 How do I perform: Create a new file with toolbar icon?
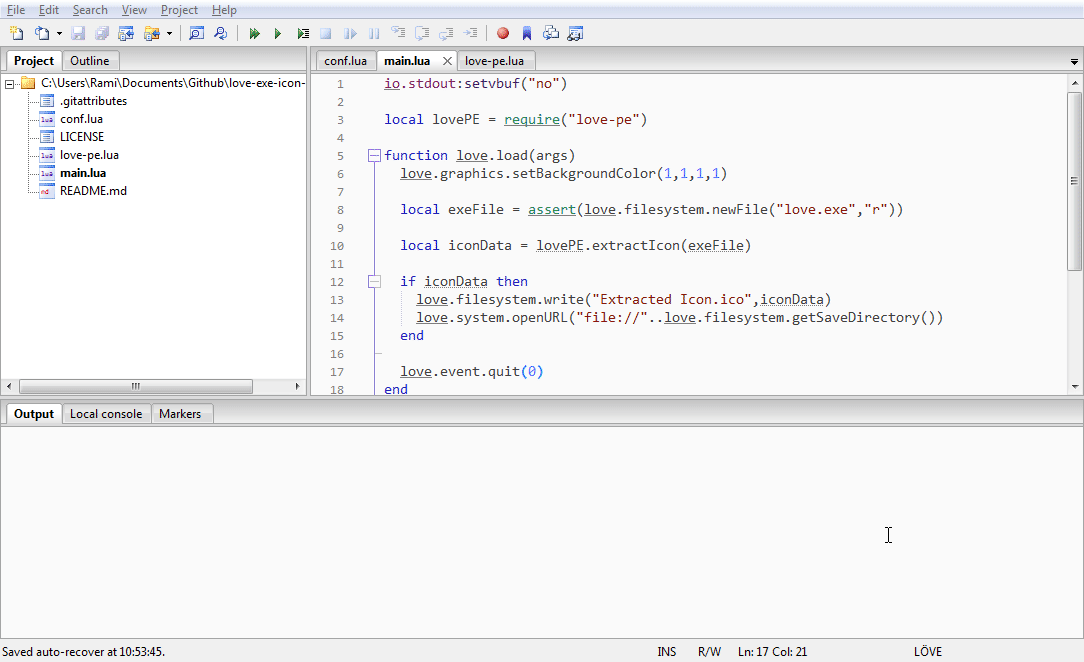tap(17, 33)
